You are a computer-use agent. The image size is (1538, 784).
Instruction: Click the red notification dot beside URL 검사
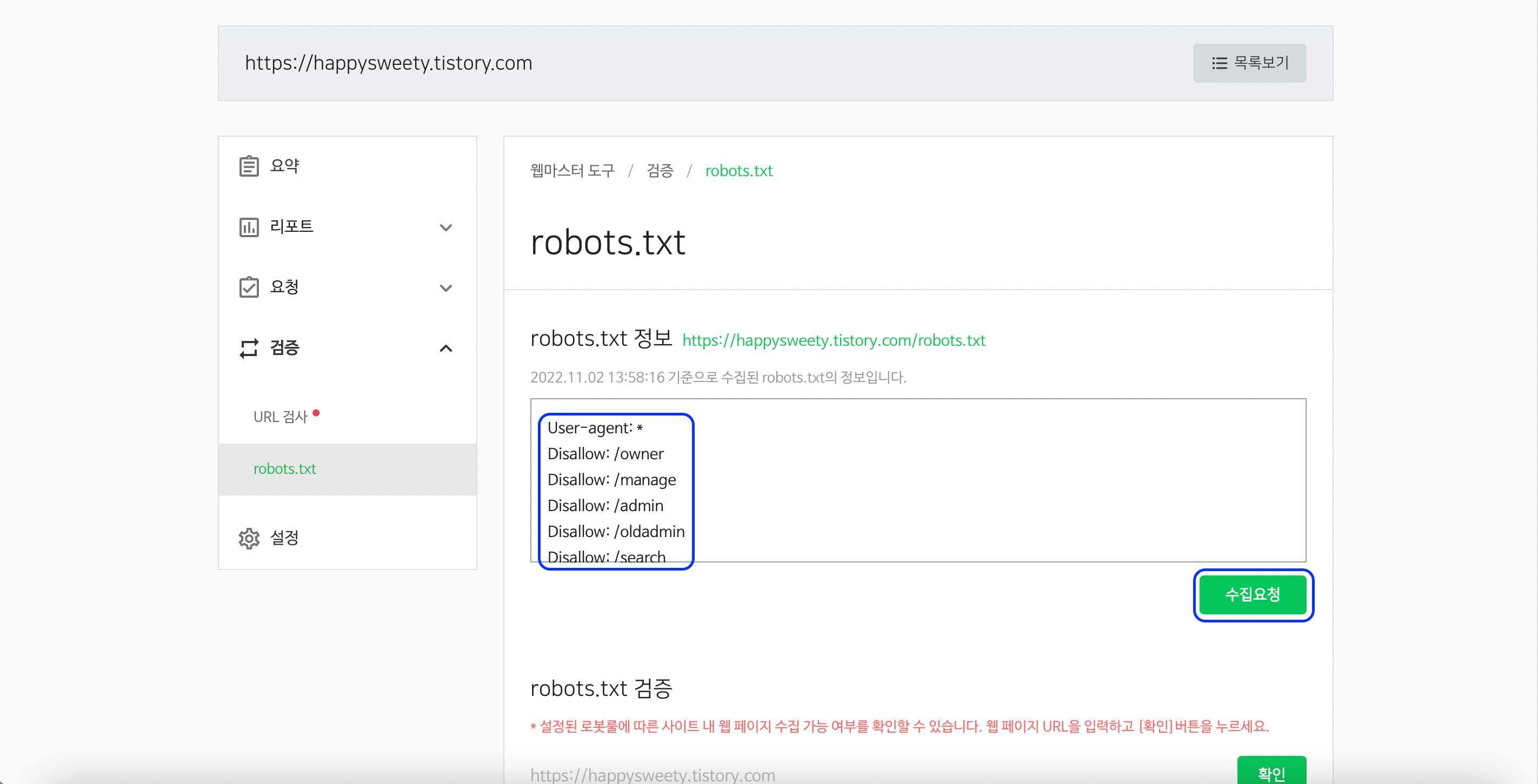point(316,413)
